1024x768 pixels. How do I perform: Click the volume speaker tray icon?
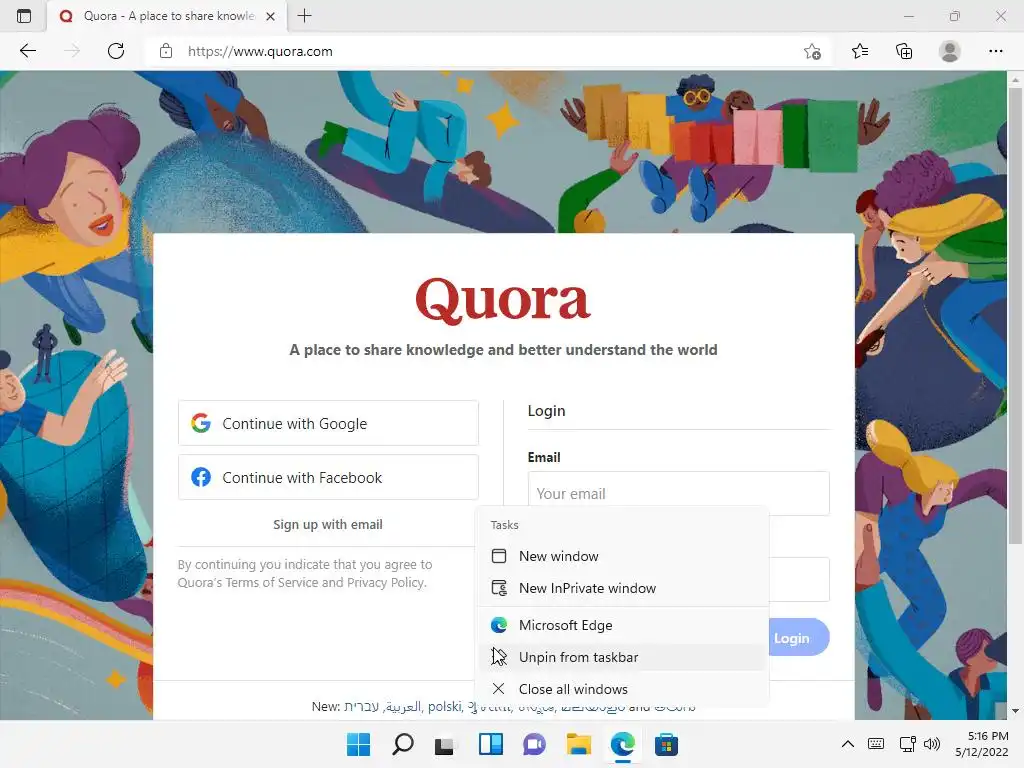[932, 744]
